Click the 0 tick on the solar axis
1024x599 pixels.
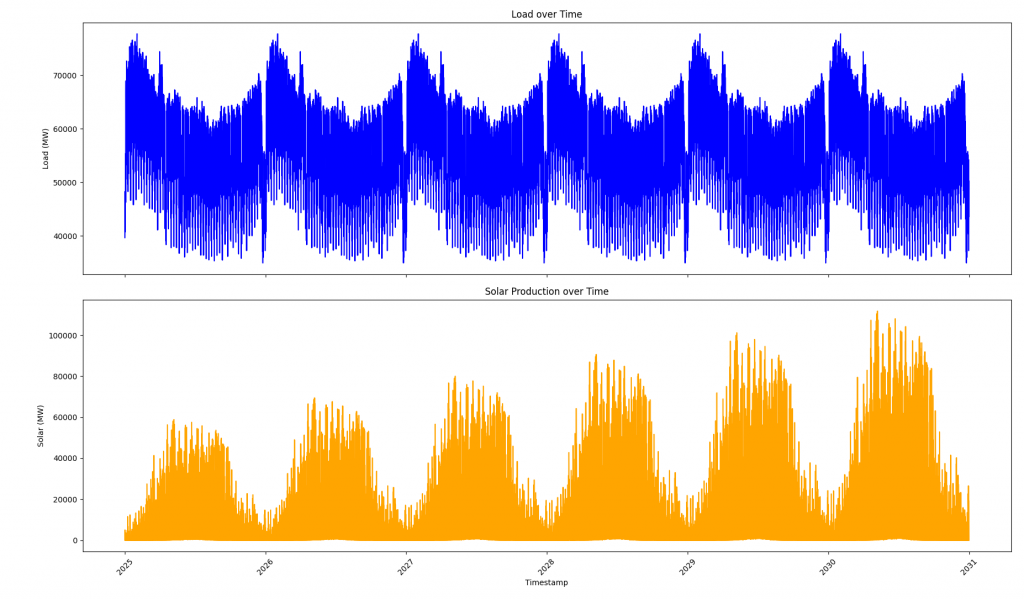click(x=75, y=541)
